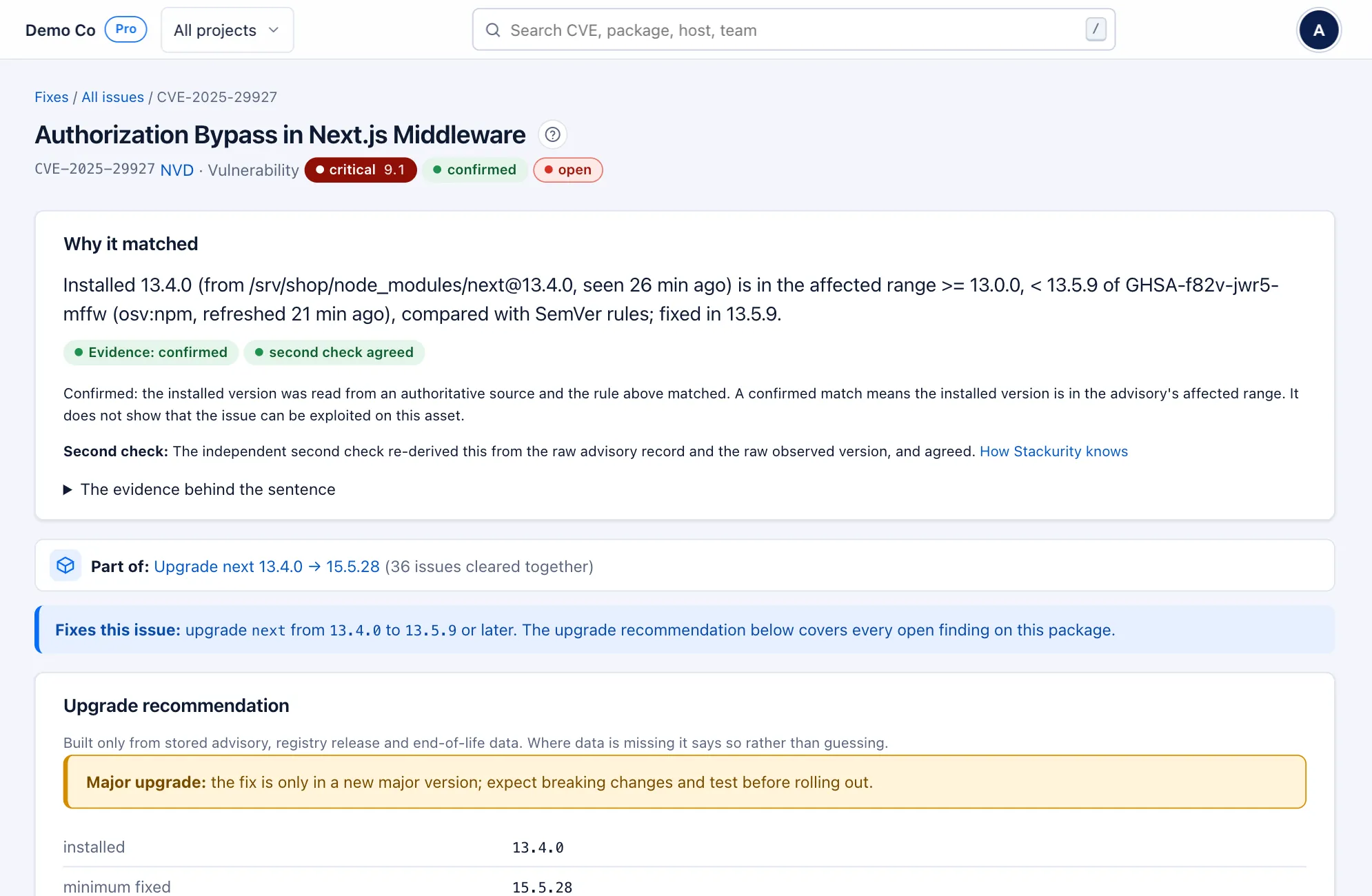This screenshot has width=1372, height=896.
Task: Click the 'Vulnerability' type label
Action: coord(253,170)
